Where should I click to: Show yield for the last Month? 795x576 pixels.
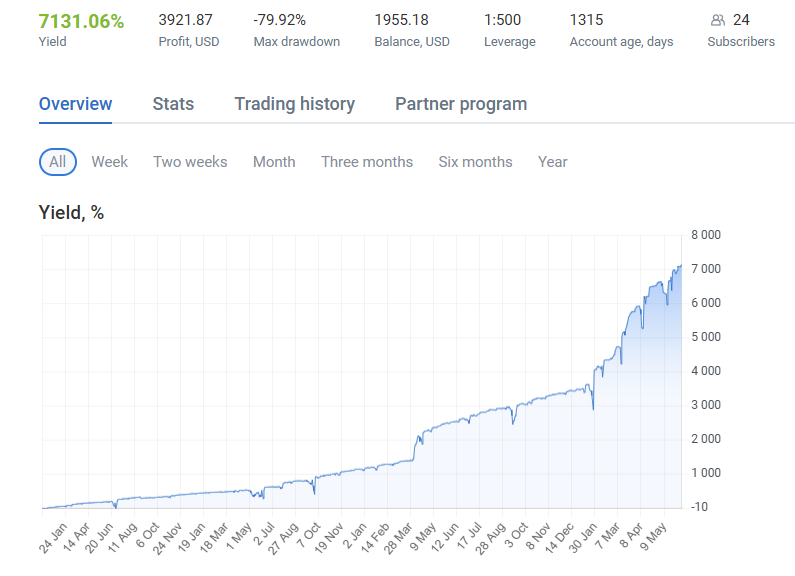[274, 162]
